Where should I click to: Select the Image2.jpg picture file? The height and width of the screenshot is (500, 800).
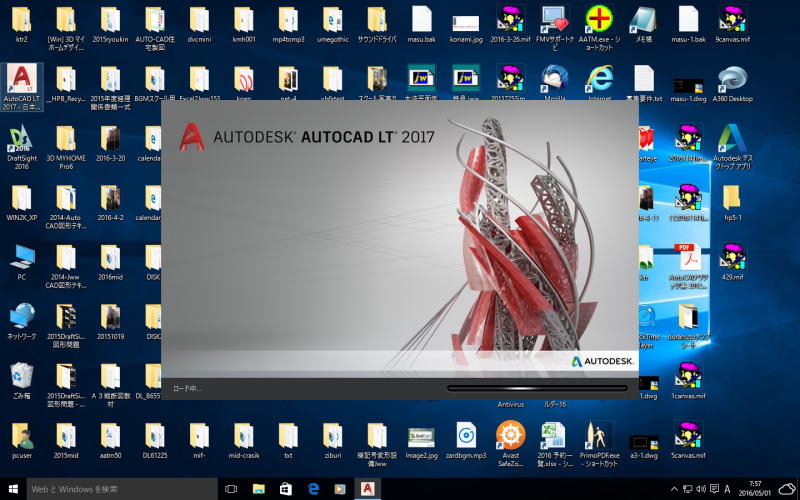click(421, 443)
